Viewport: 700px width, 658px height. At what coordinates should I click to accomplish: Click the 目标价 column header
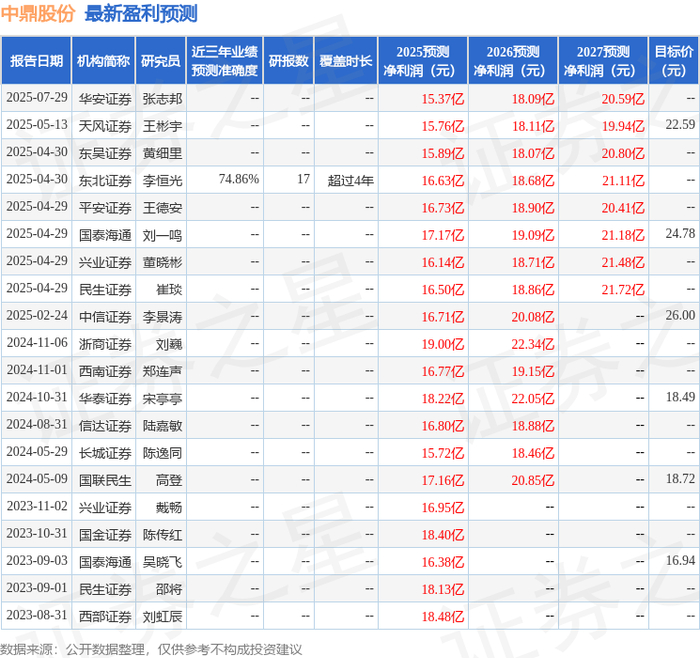pos(673,61)
